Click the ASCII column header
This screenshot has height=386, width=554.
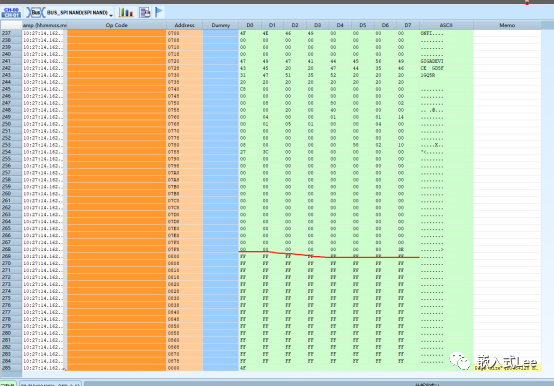coord(446,25)
